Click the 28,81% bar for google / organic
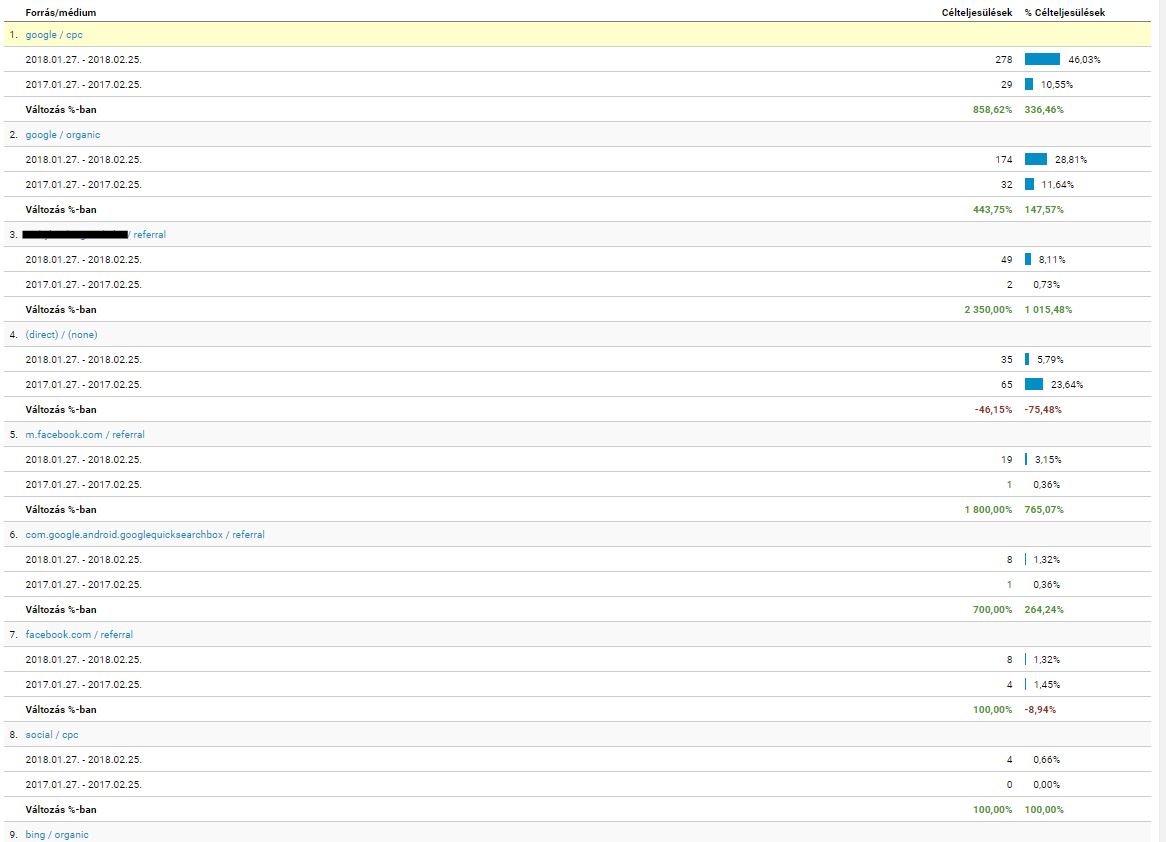1166x842 pixels. [1036, 160]
